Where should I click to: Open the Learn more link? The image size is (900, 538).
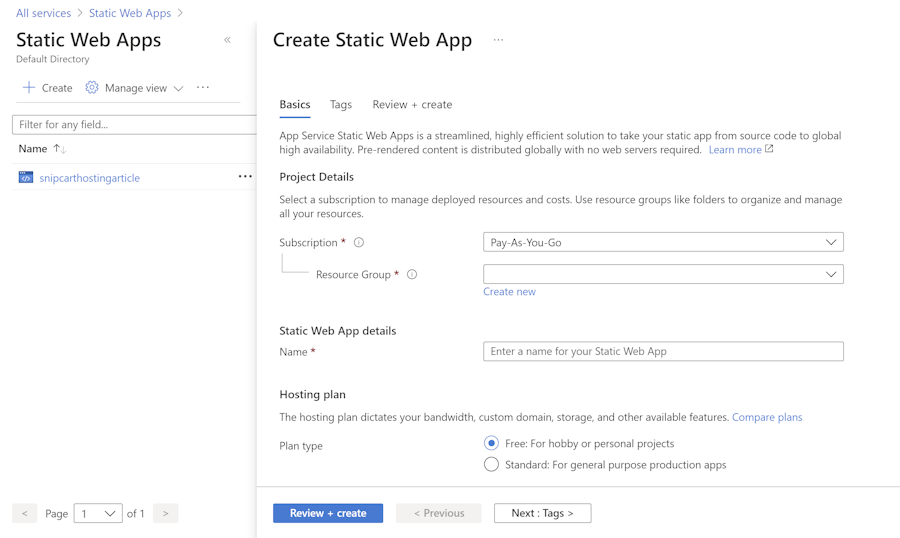tap(735, 149)
